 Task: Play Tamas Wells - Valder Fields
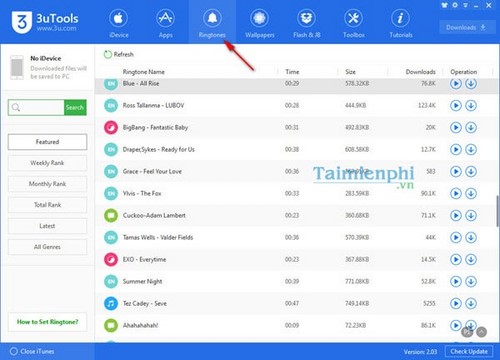[456, 238]
